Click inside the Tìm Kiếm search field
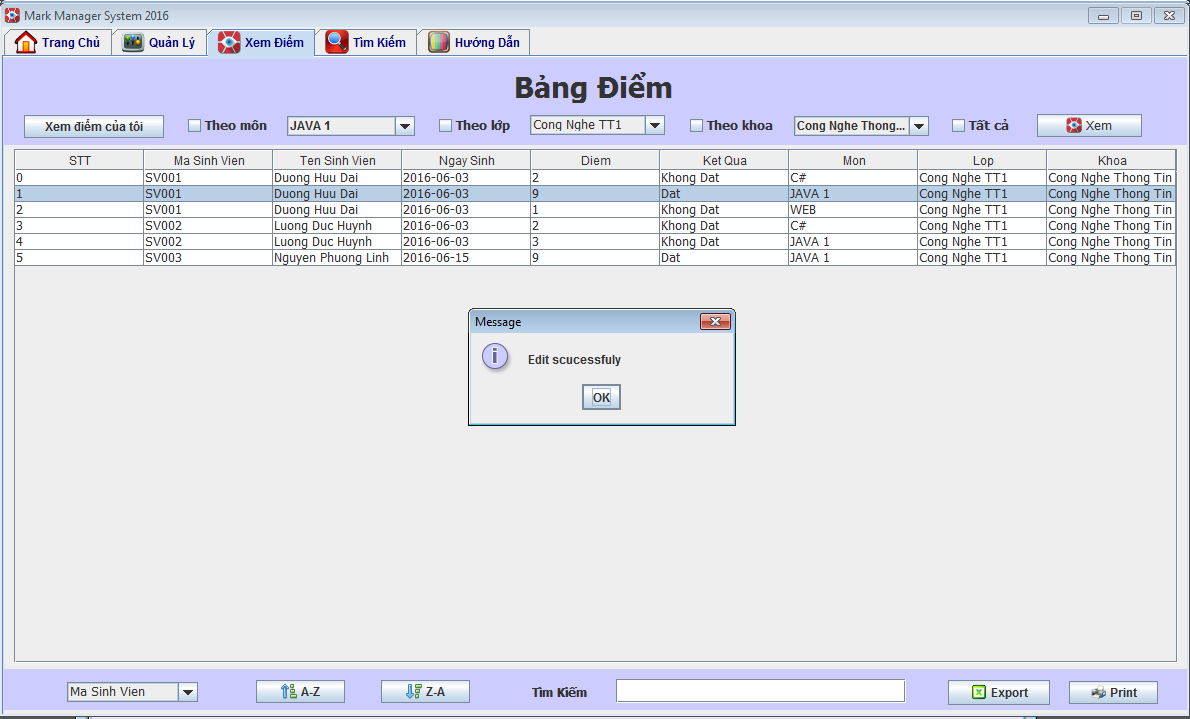Screen dimensions: 1190x719 pyautogui.click(x=760, y=691)
